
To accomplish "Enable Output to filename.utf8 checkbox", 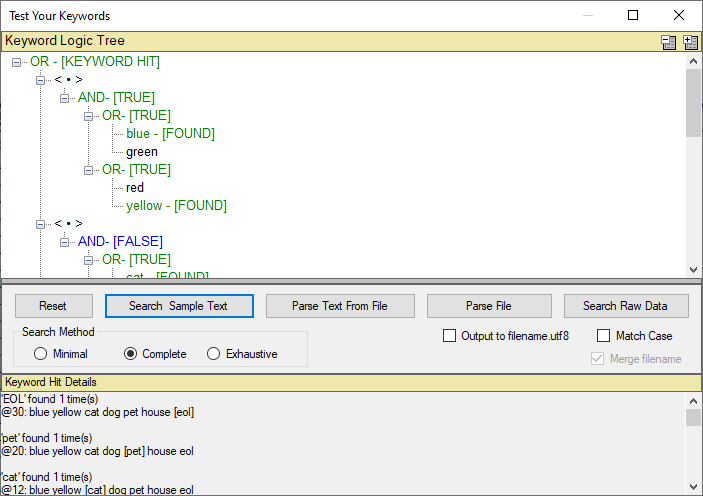I will point(449,336).
